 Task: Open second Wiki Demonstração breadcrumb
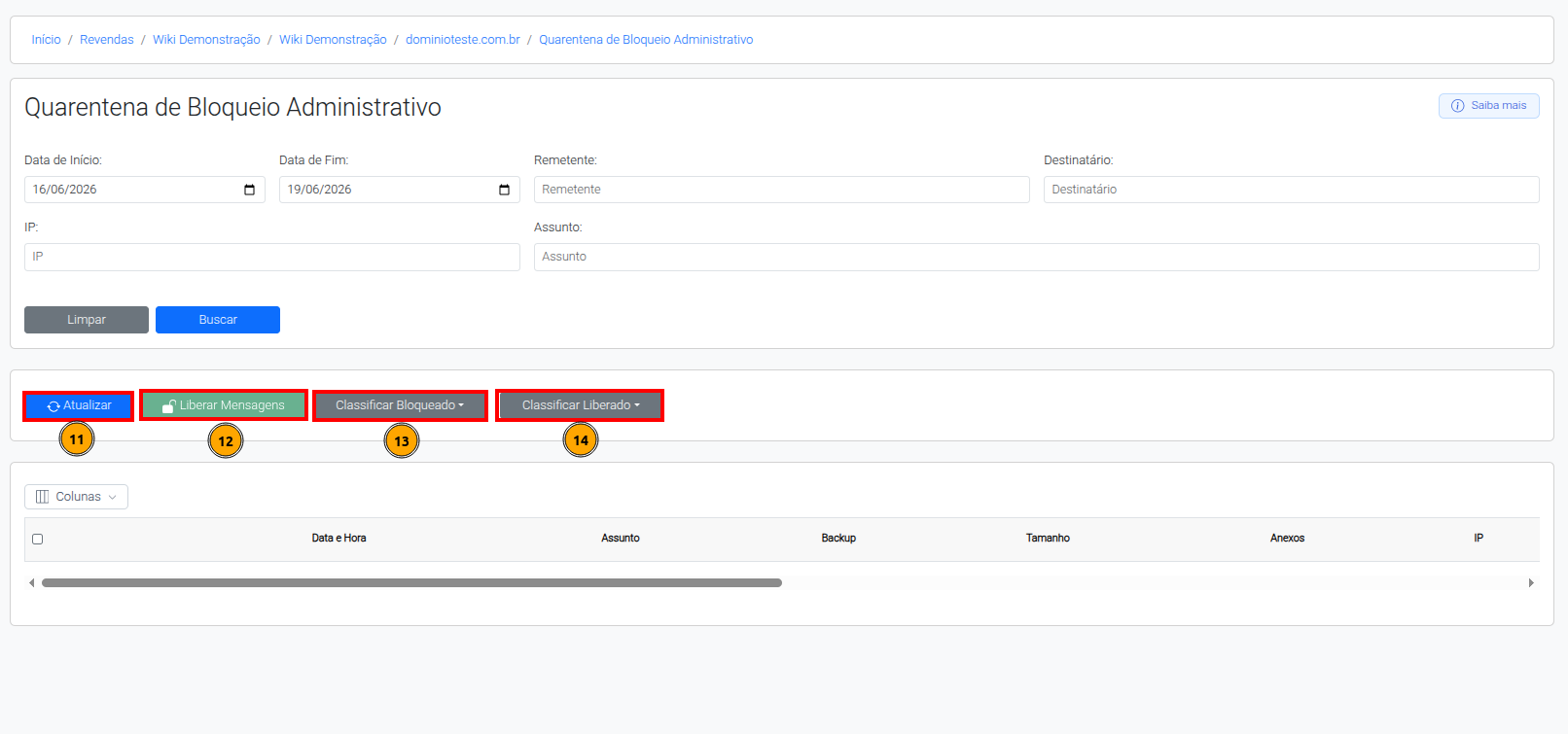coord(333,40)
